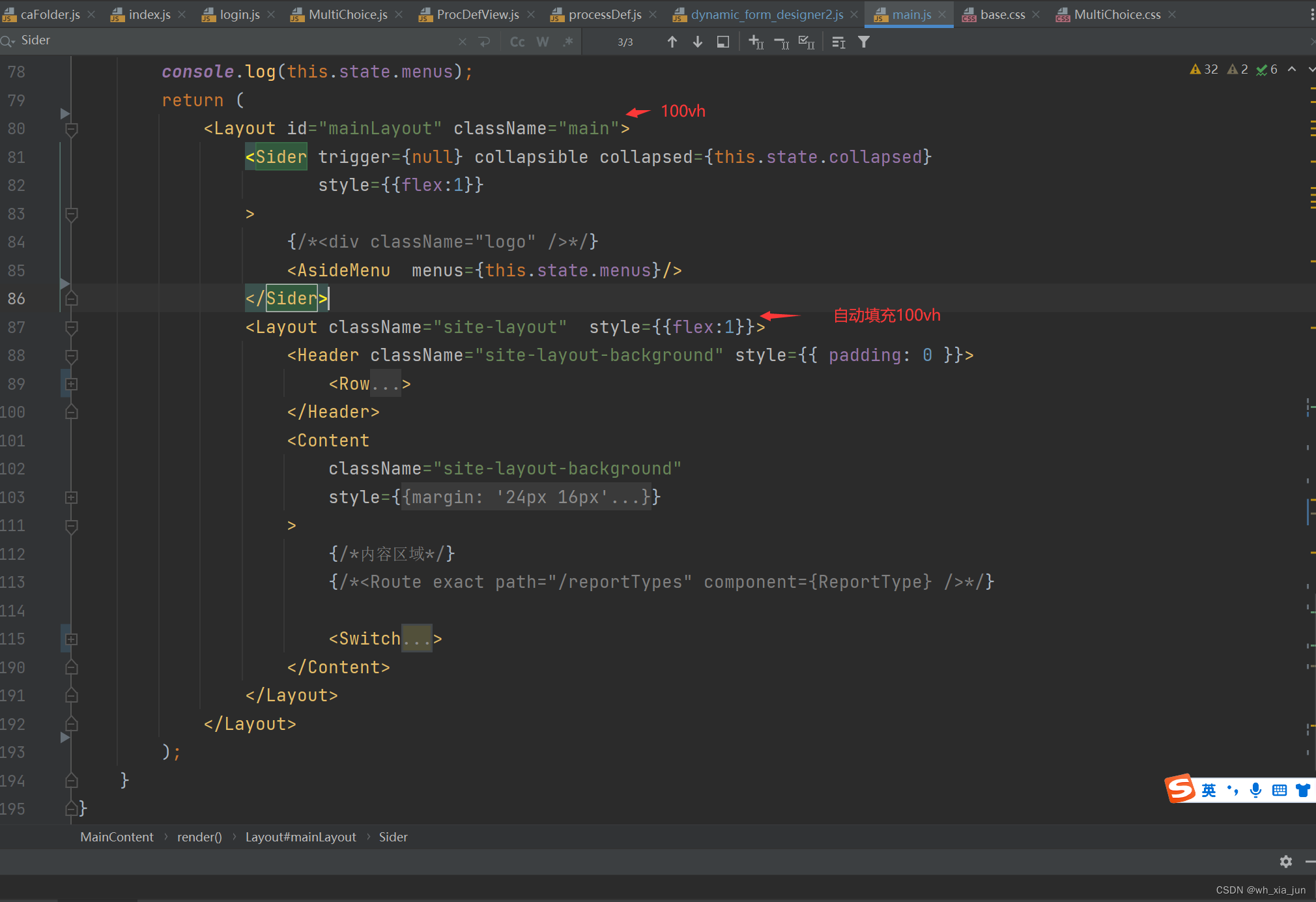Open search filter funnel icon

point(864,42)
